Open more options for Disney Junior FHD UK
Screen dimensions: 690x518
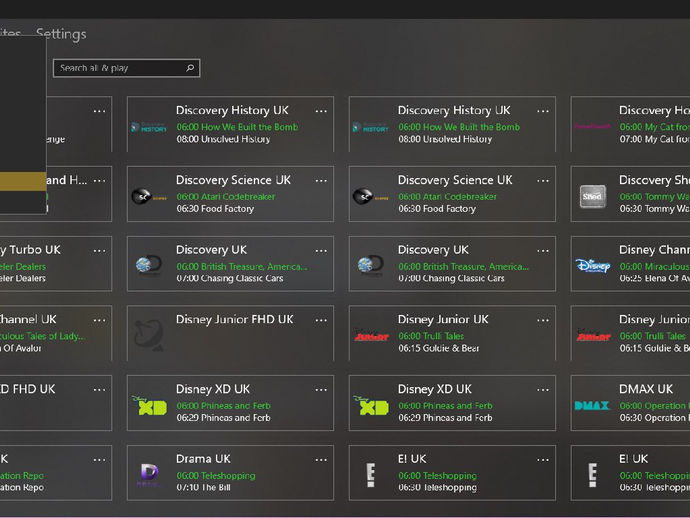(x=321, y=320)
